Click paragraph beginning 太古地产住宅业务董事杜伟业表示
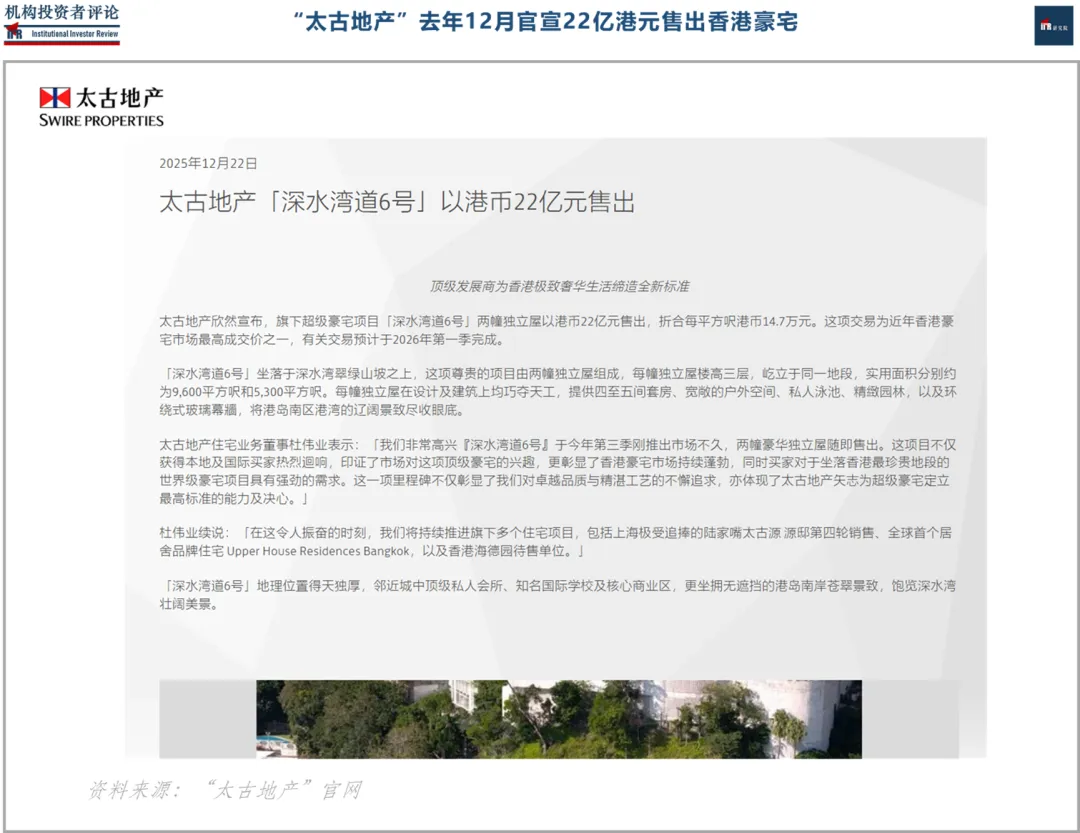Viewport: 1080px width, 833px height. pos(557,471)
